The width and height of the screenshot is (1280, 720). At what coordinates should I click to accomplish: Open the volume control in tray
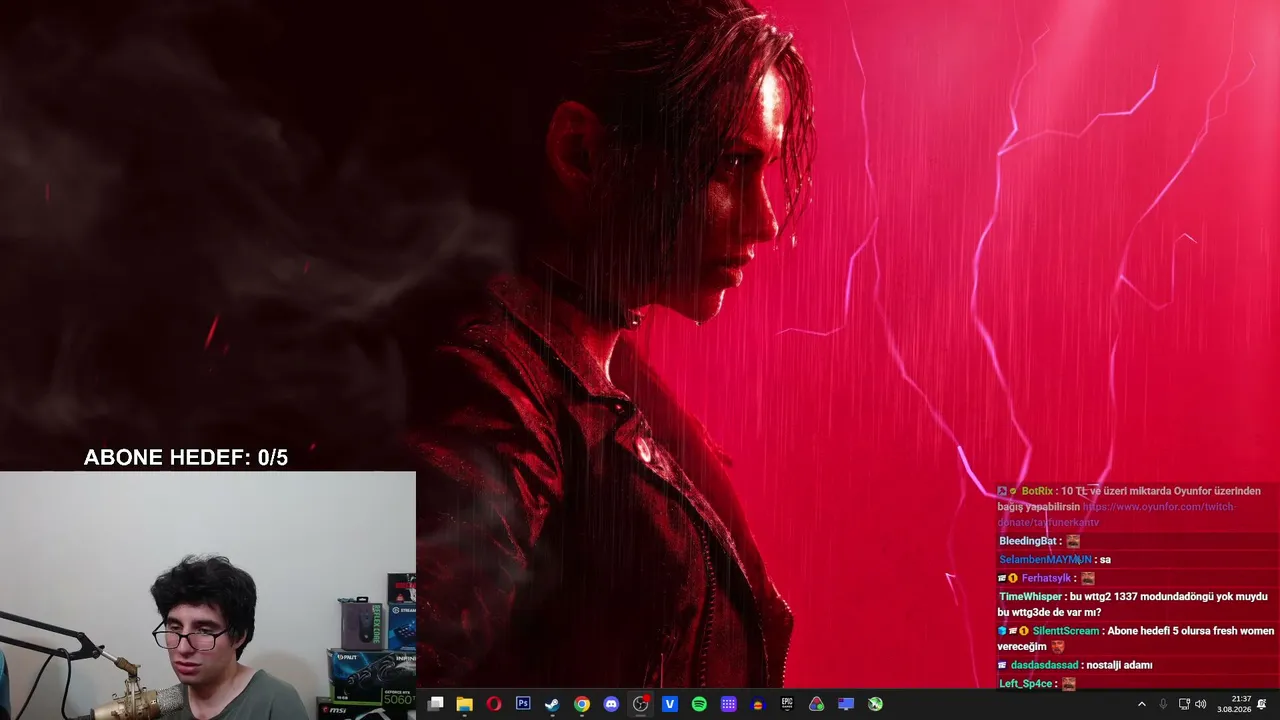coord(1201,704)
